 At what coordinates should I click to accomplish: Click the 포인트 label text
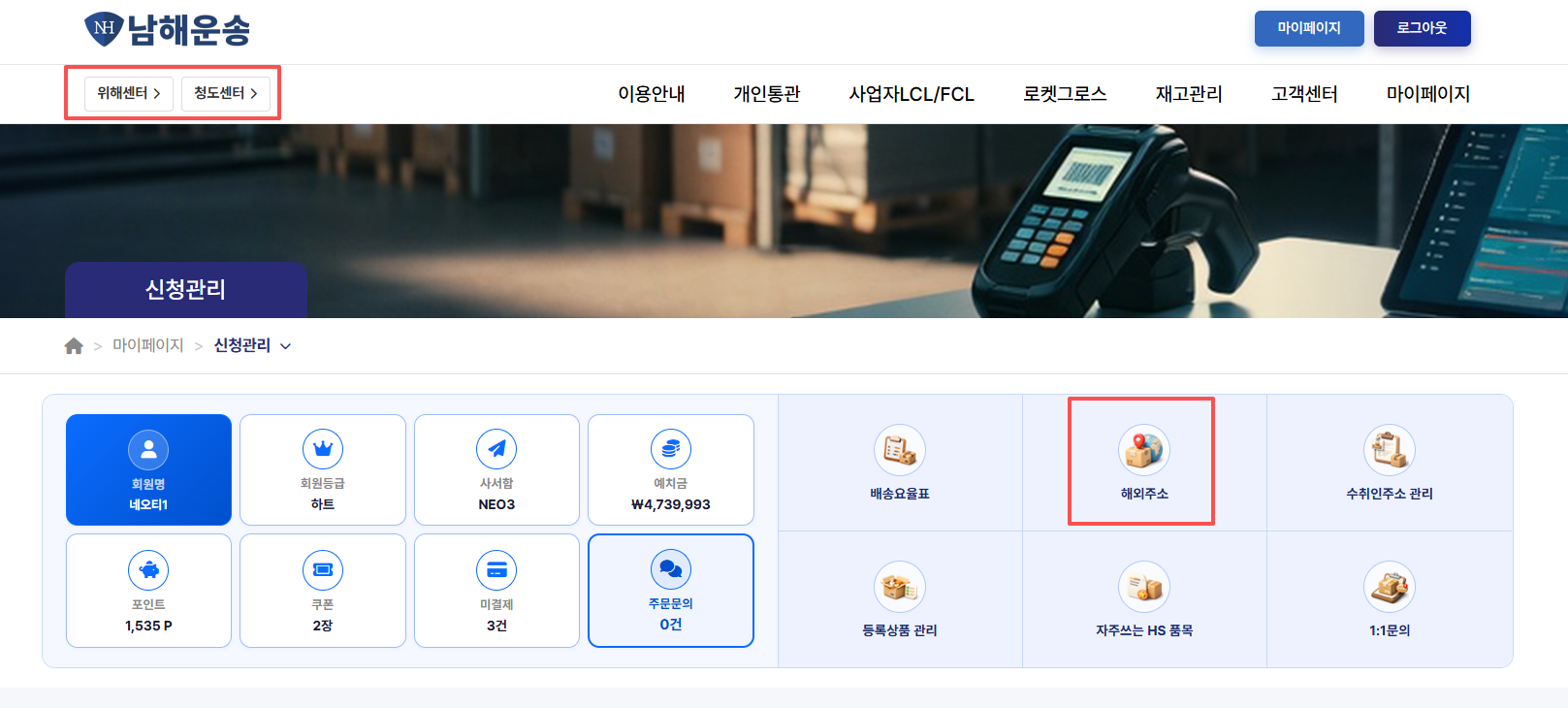(x=148, y=604)
